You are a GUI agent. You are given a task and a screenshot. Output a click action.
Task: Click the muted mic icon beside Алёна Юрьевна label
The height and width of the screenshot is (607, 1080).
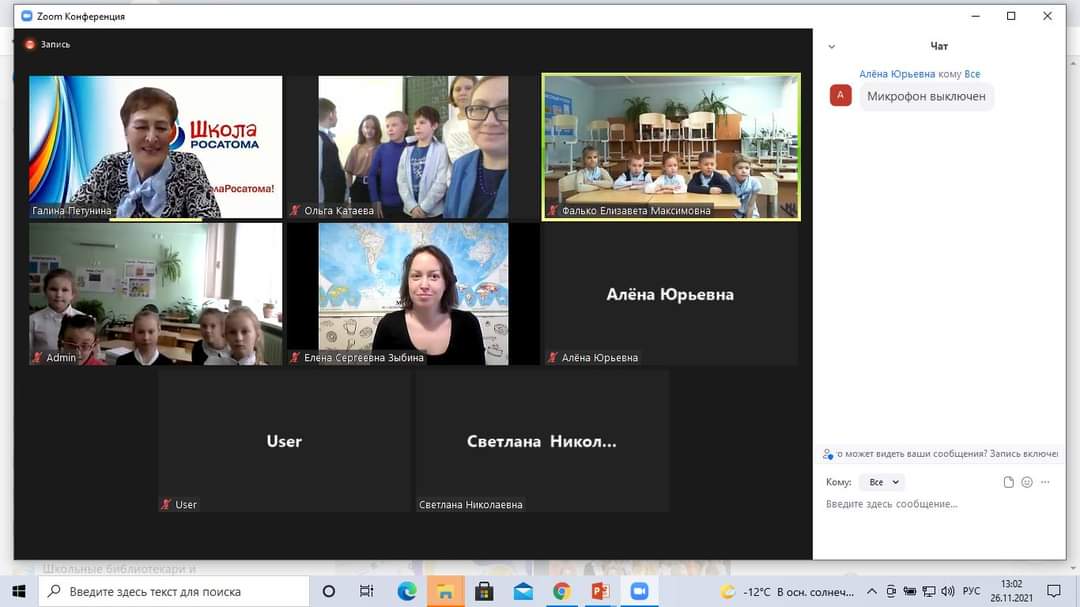click(552, 358)
